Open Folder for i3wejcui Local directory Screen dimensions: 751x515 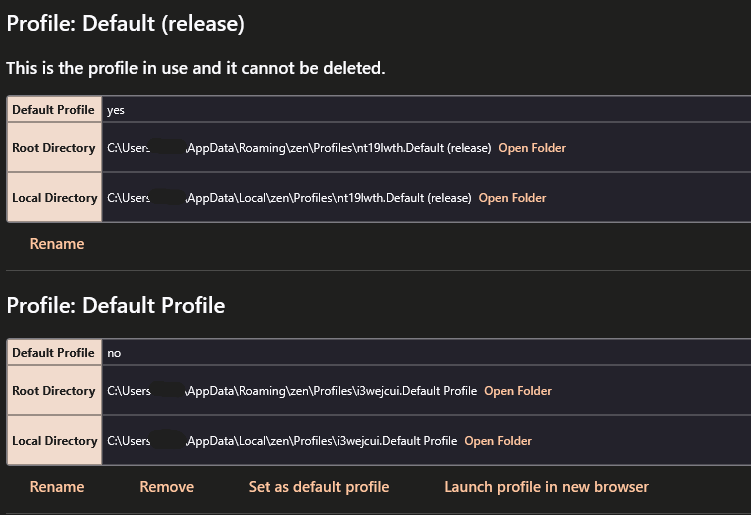(x=498, y=441)
